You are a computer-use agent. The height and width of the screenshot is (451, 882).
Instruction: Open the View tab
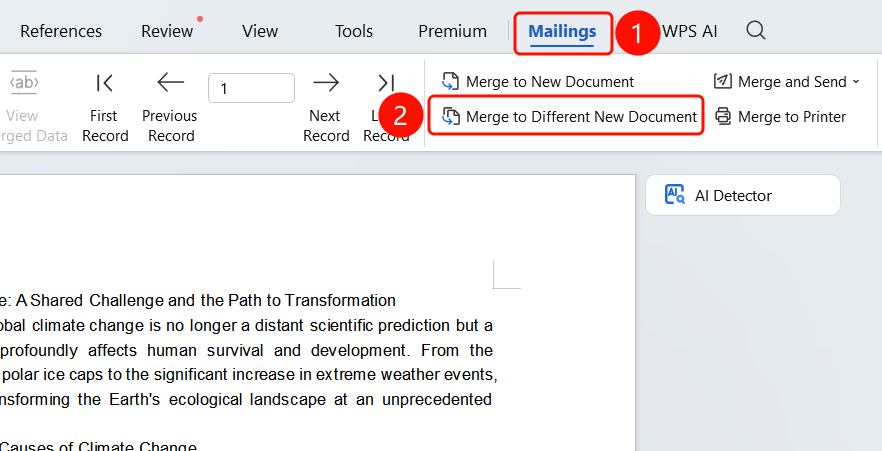click(x=260, y=31)
